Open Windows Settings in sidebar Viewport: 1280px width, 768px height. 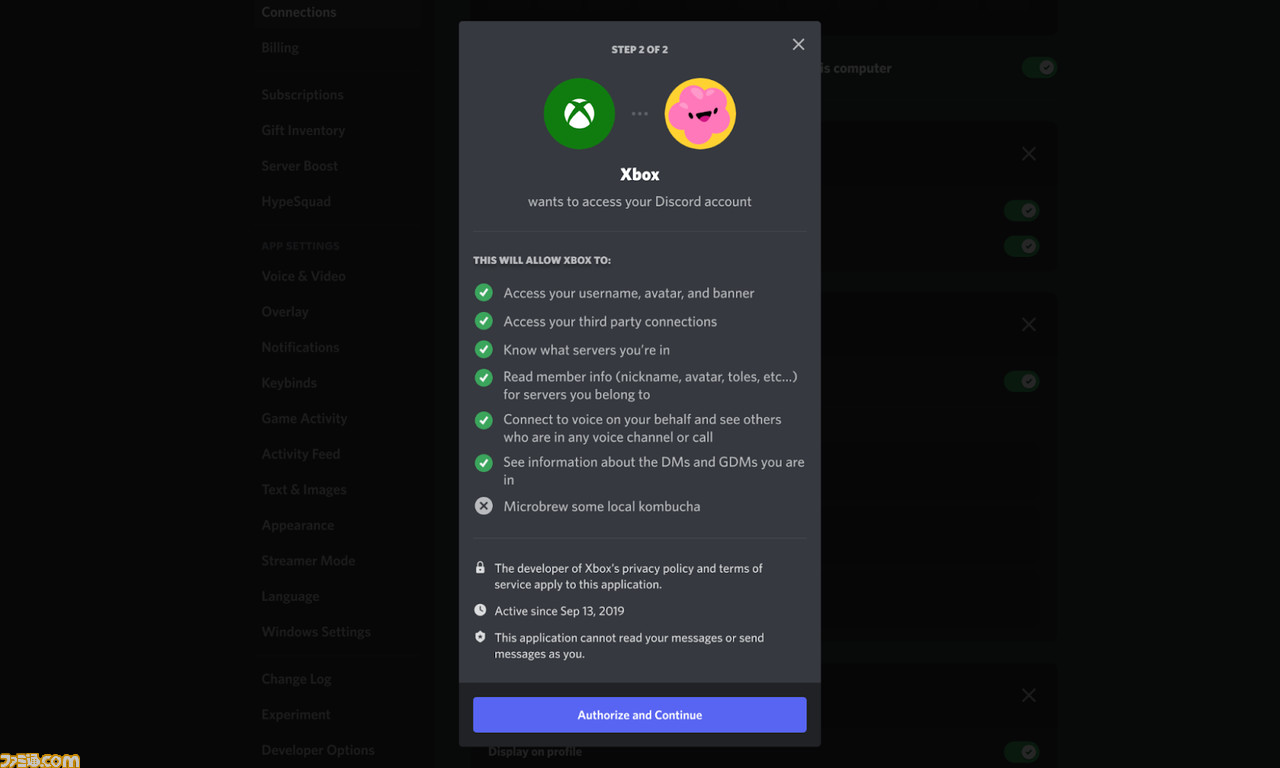pyautogui.click(x=316, y=632)
